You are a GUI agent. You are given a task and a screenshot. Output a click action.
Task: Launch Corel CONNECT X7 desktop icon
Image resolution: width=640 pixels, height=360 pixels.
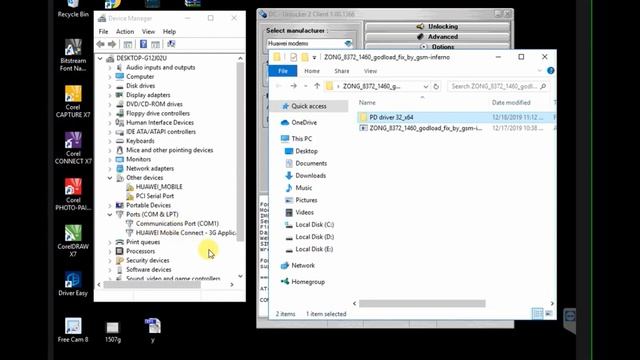pos(73,148)
